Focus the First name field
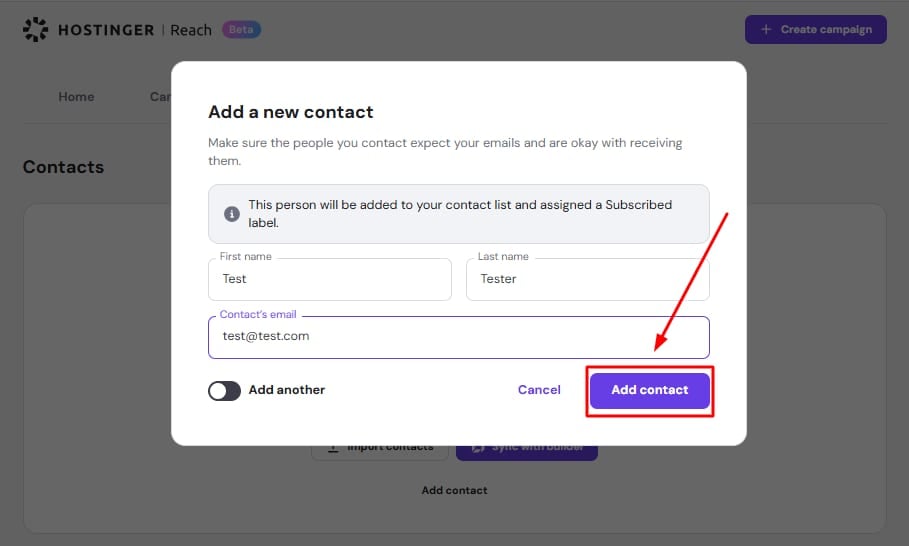Screen dimensions: 909x546 [x=330, y=280]
